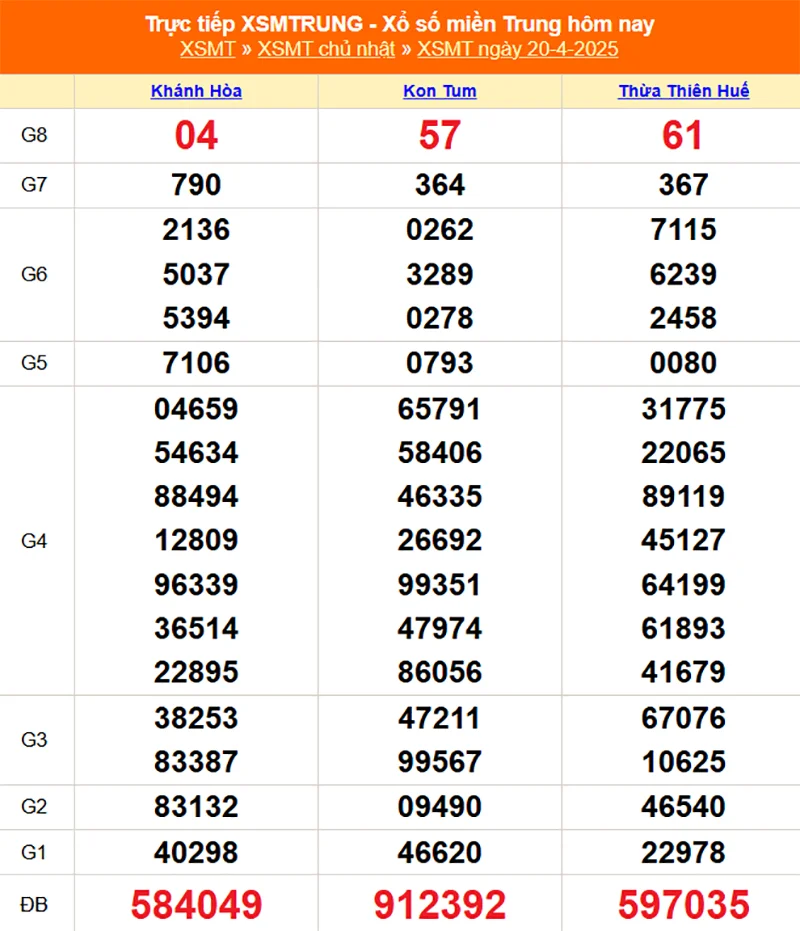Select the G8 row label
Image resolution: width=800 pixels, height=931 pixels.
34,135
